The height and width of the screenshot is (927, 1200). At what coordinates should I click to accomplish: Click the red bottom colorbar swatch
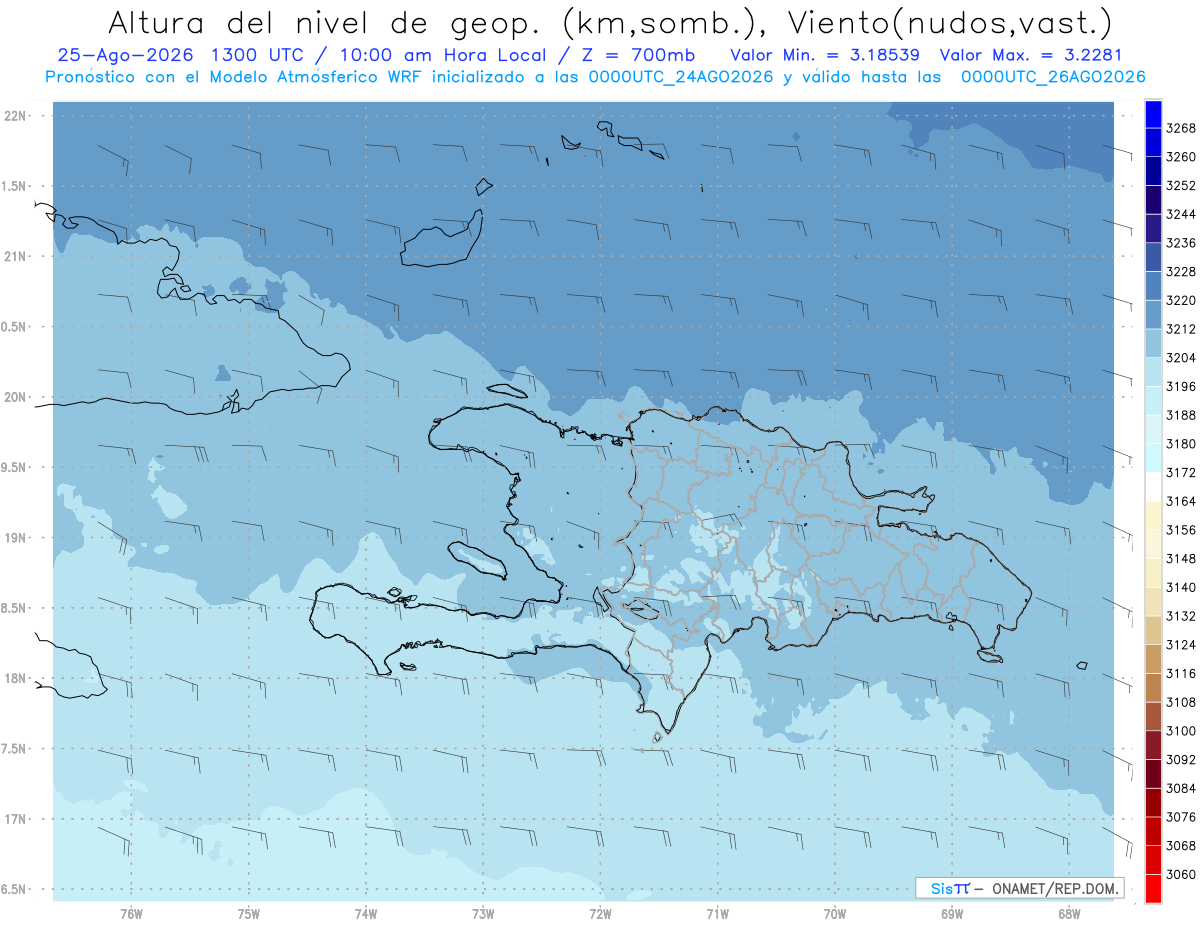pyautogui.click(x=1153, y=888)
